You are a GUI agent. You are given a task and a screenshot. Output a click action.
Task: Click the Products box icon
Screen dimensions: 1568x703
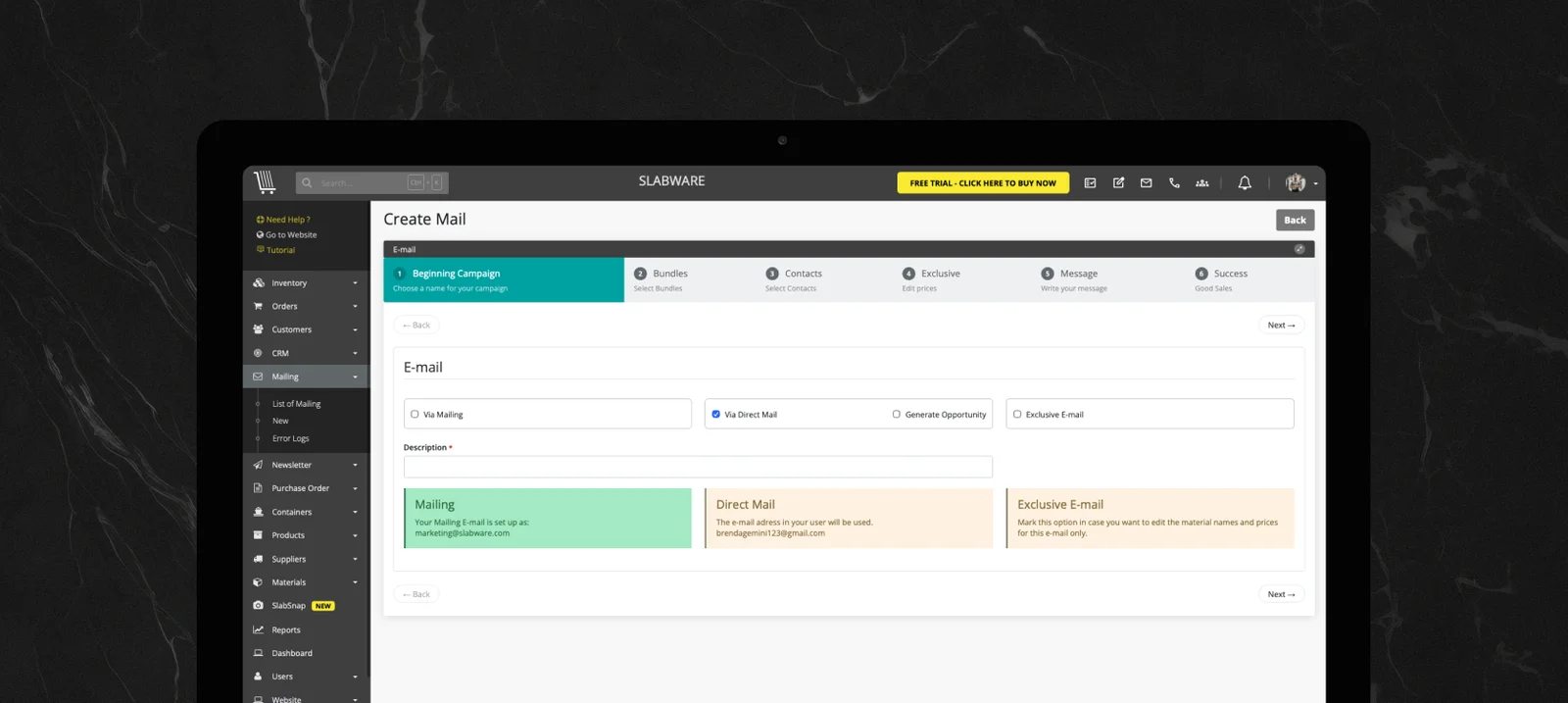coord(258,535)
